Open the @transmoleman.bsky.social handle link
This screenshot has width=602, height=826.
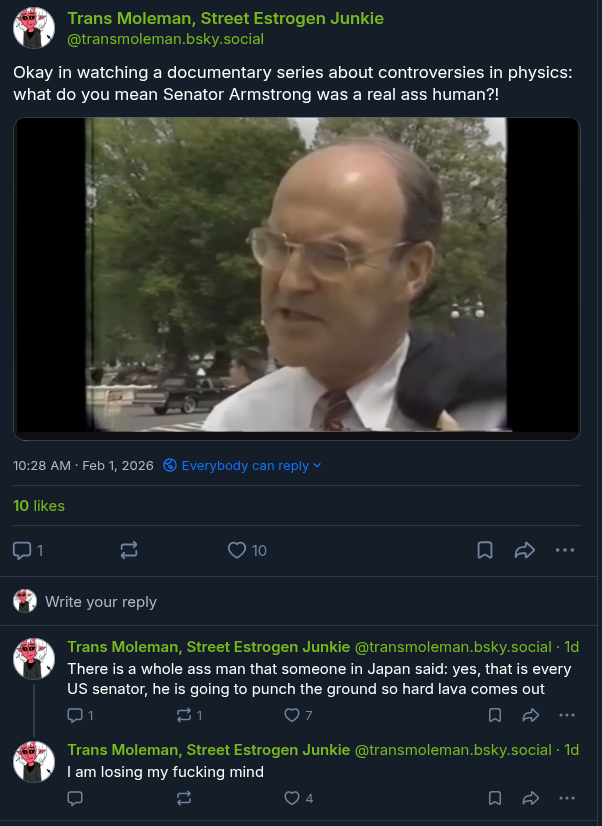pos(165,39)
